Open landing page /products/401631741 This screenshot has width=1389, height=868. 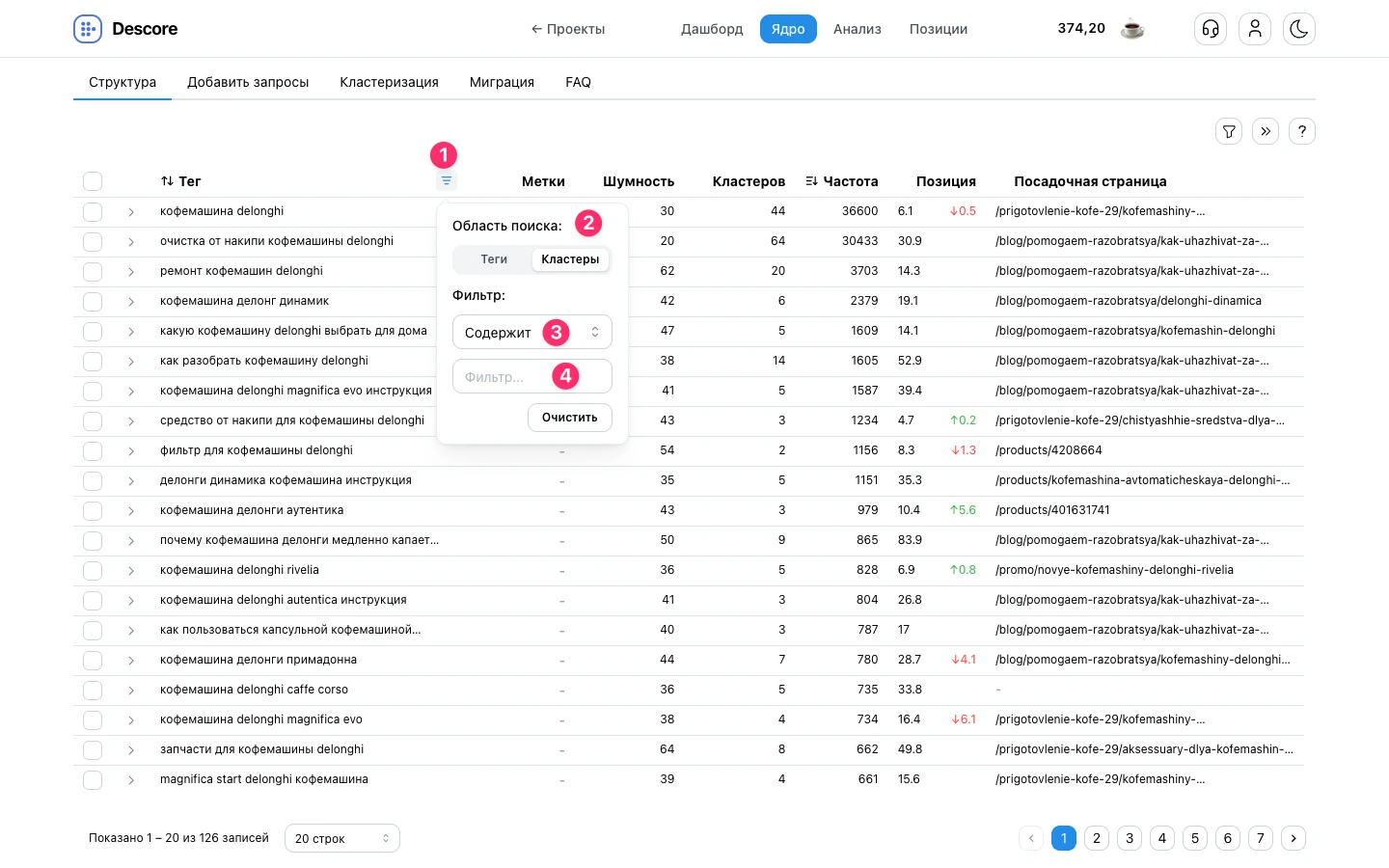[1052, 510]
